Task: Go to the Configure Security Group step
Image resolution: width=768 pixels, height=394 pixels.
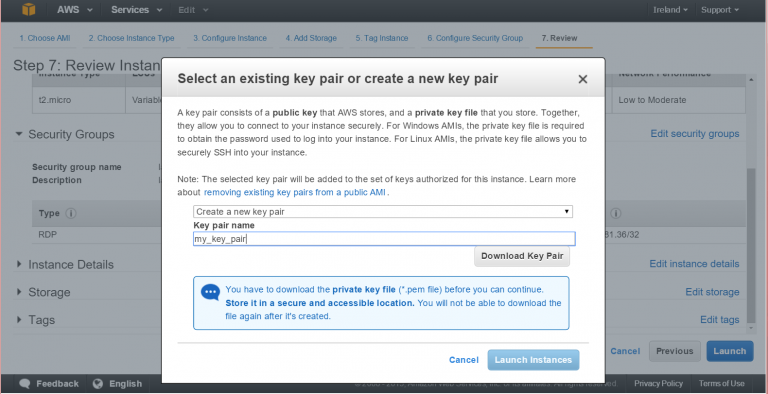Action: (x=474, y=38)
